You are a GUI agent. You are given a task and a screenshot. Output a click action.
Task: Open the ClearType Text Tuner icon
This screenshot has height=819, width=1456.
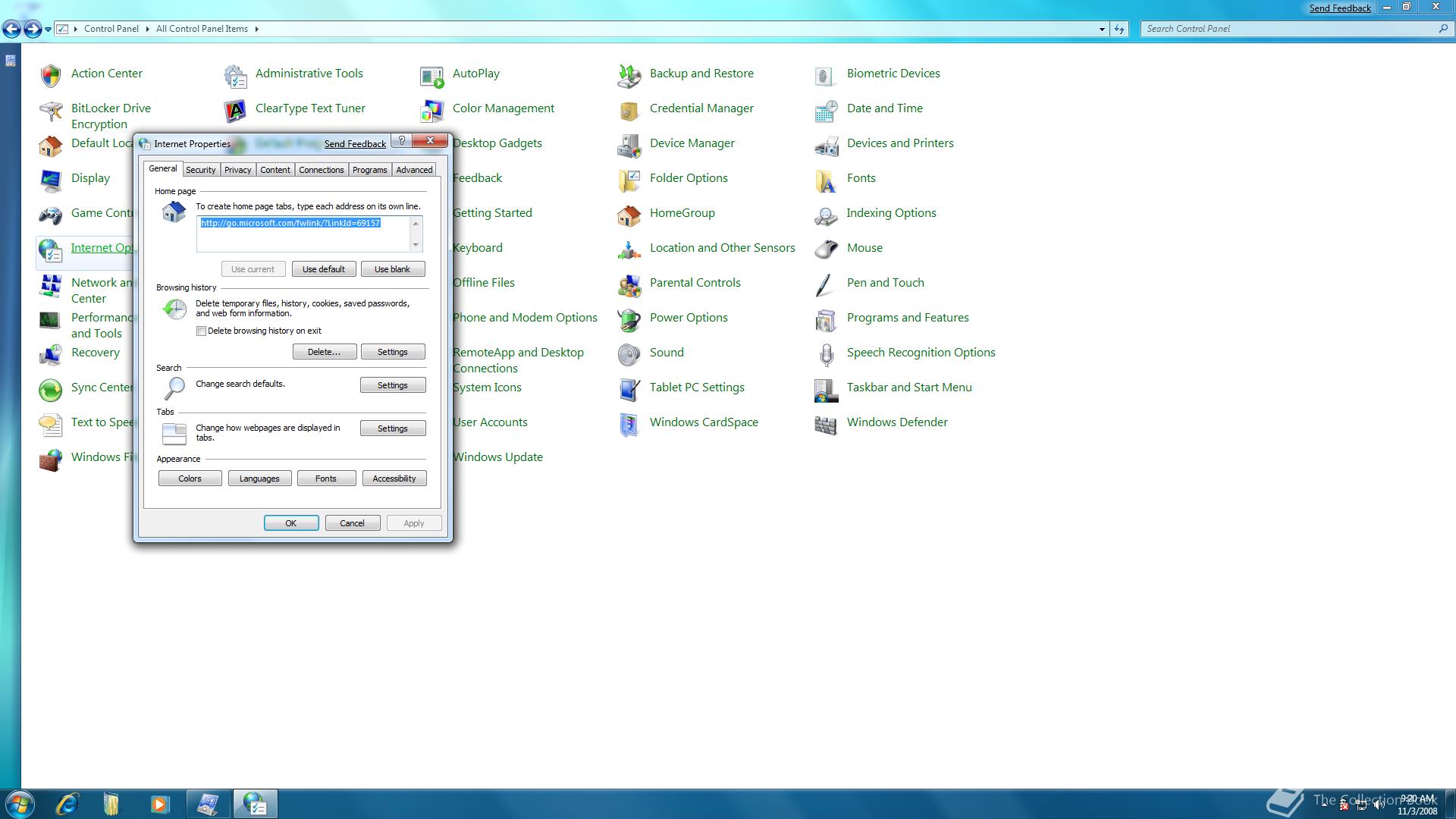point(235,111)
